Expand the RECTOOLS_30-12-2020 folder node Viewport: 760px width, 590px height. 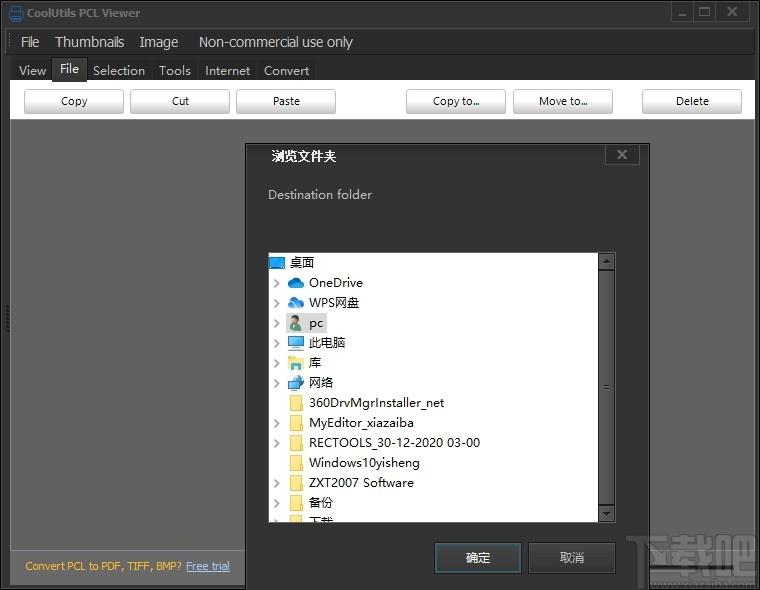pos(276,443)
